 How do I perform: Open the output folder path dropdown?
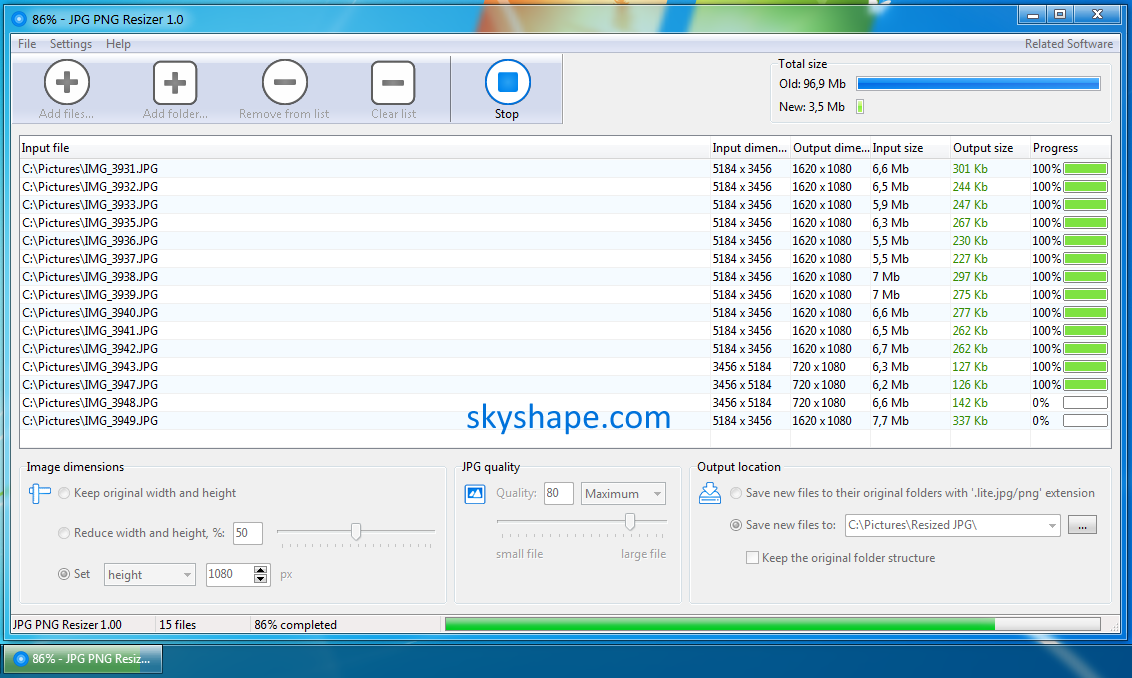point(1052,525)
